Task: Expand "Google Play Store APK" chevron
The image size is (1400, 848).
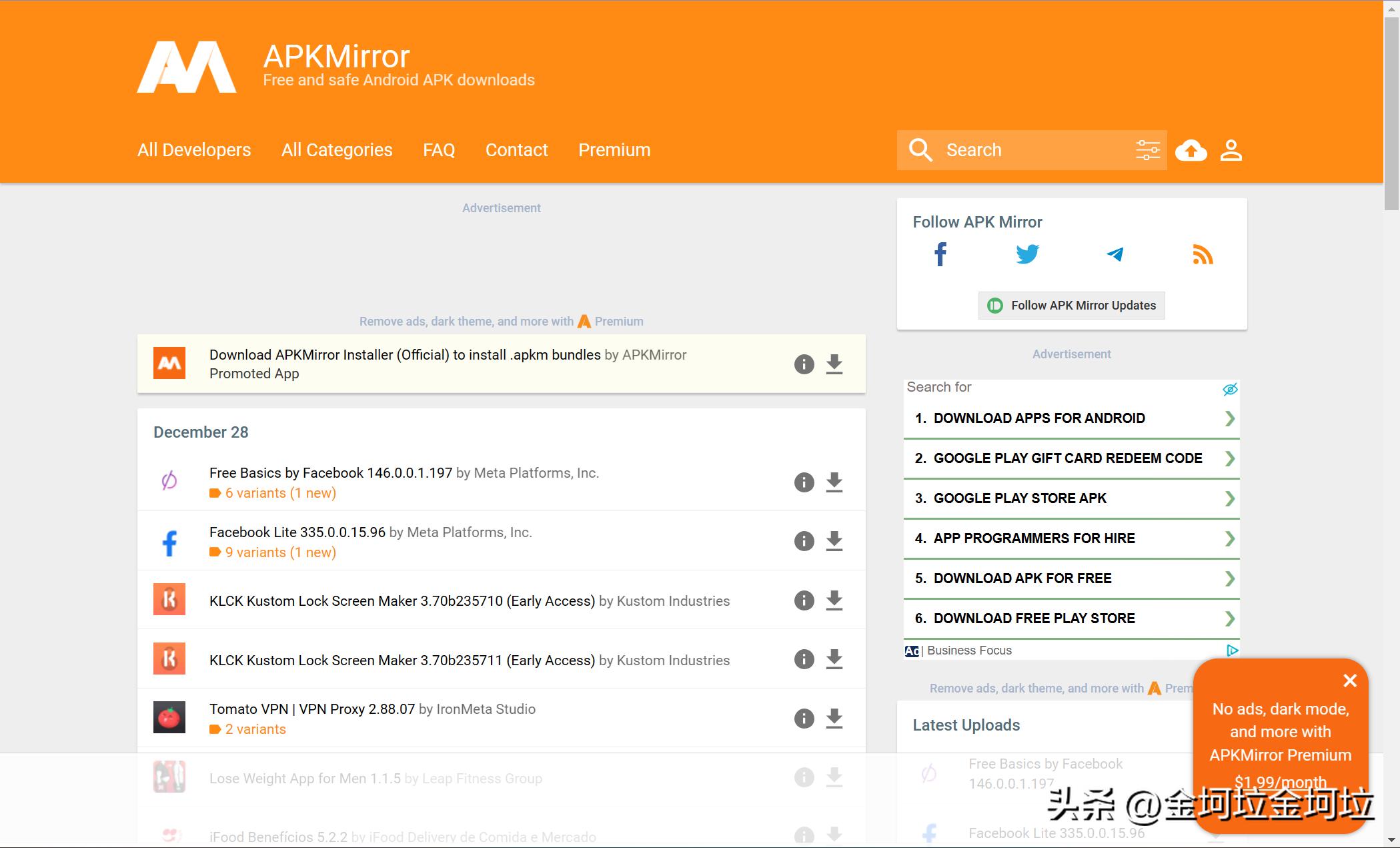Action: [1230, 498]
